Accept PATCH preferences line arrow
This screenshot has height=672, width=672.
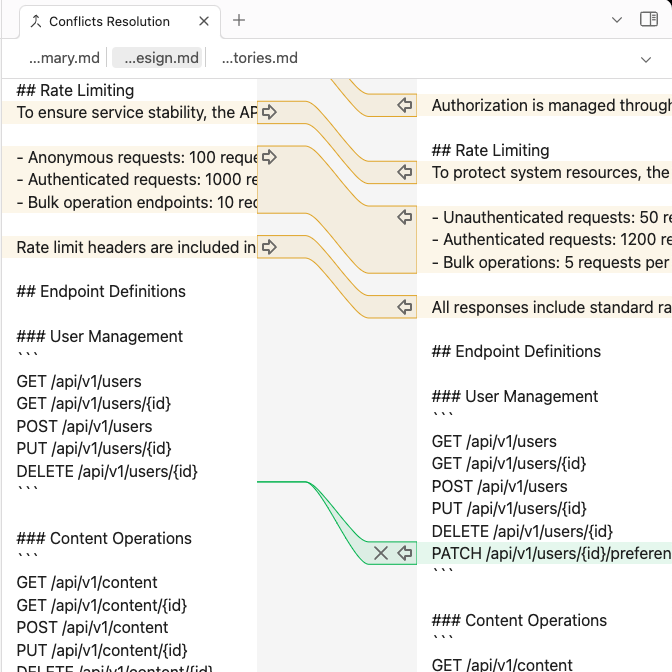[405, 553]
